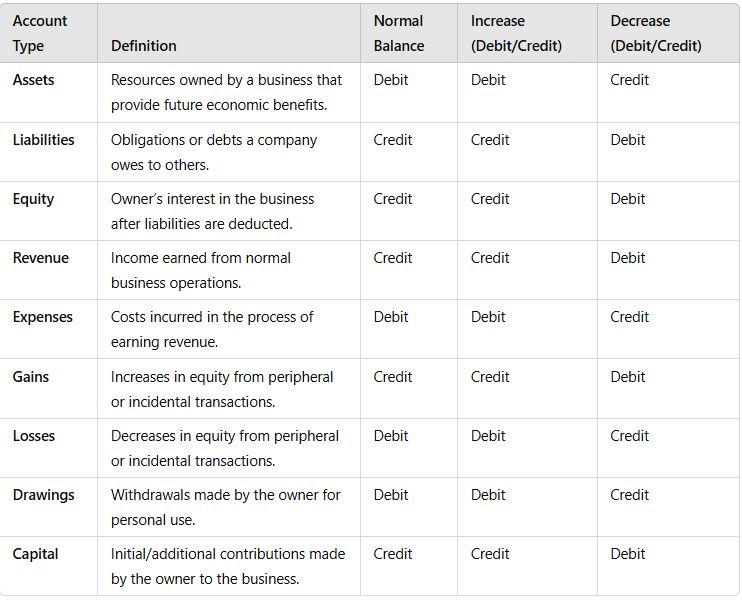Click the Increase (Debit/Credit) column header
Screen dimensions: 742x600
click(x=516, y=33)
